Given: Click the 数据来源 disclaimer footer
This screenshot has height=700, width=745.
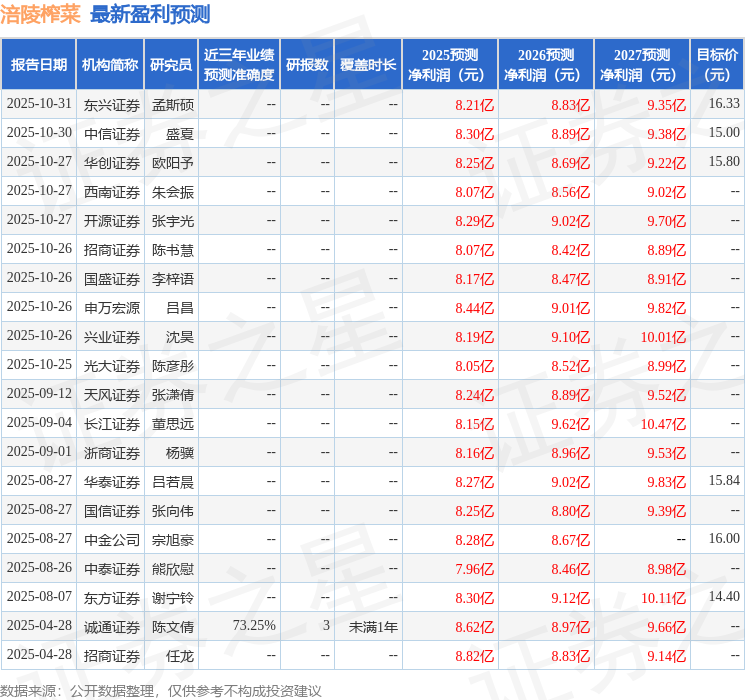Looking at the screenshot, I should coord(161,690).
